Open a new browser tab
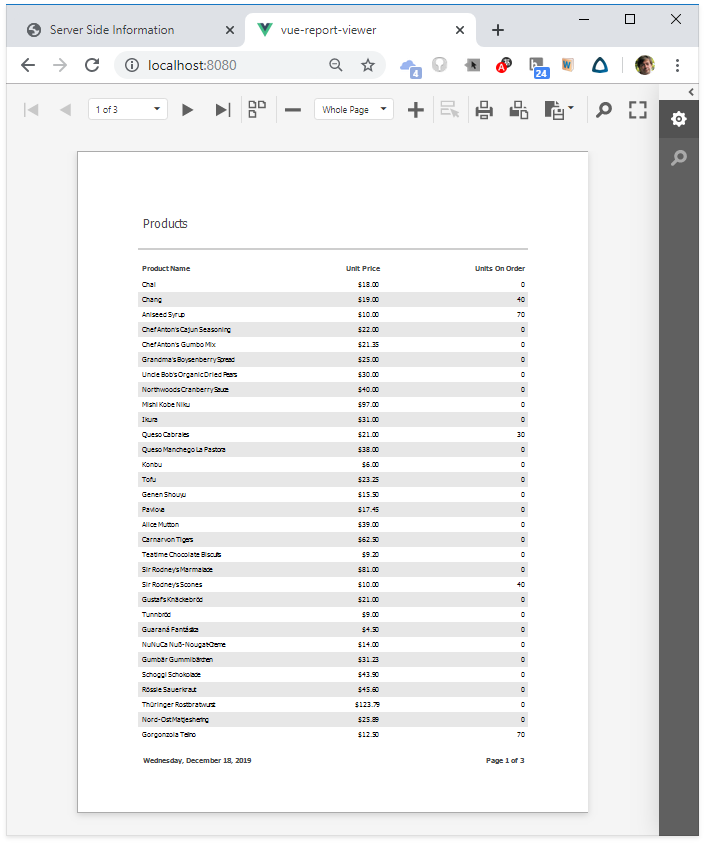Image resolution: width=705 pixels, height=844 pixels. pos(498,30)
